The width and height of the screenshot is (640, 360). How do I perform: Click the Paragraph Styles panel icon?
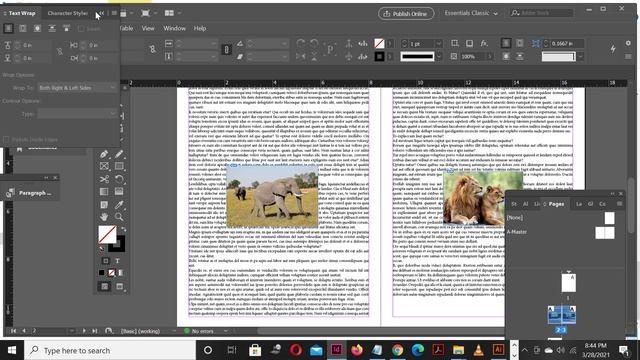10,193
